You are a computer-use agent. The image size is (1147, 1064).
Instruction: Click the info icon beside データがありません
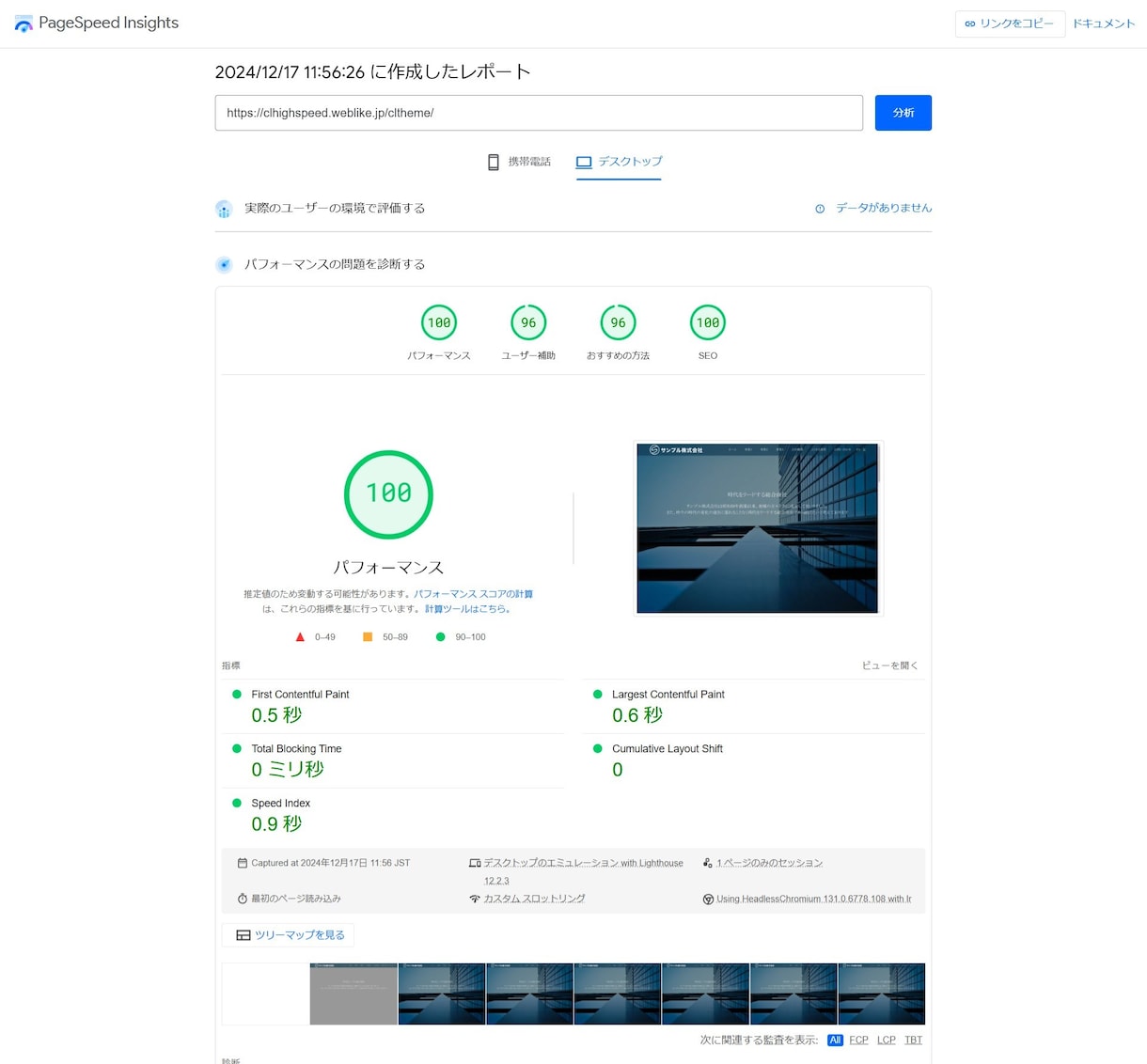[x=820, y=209]
